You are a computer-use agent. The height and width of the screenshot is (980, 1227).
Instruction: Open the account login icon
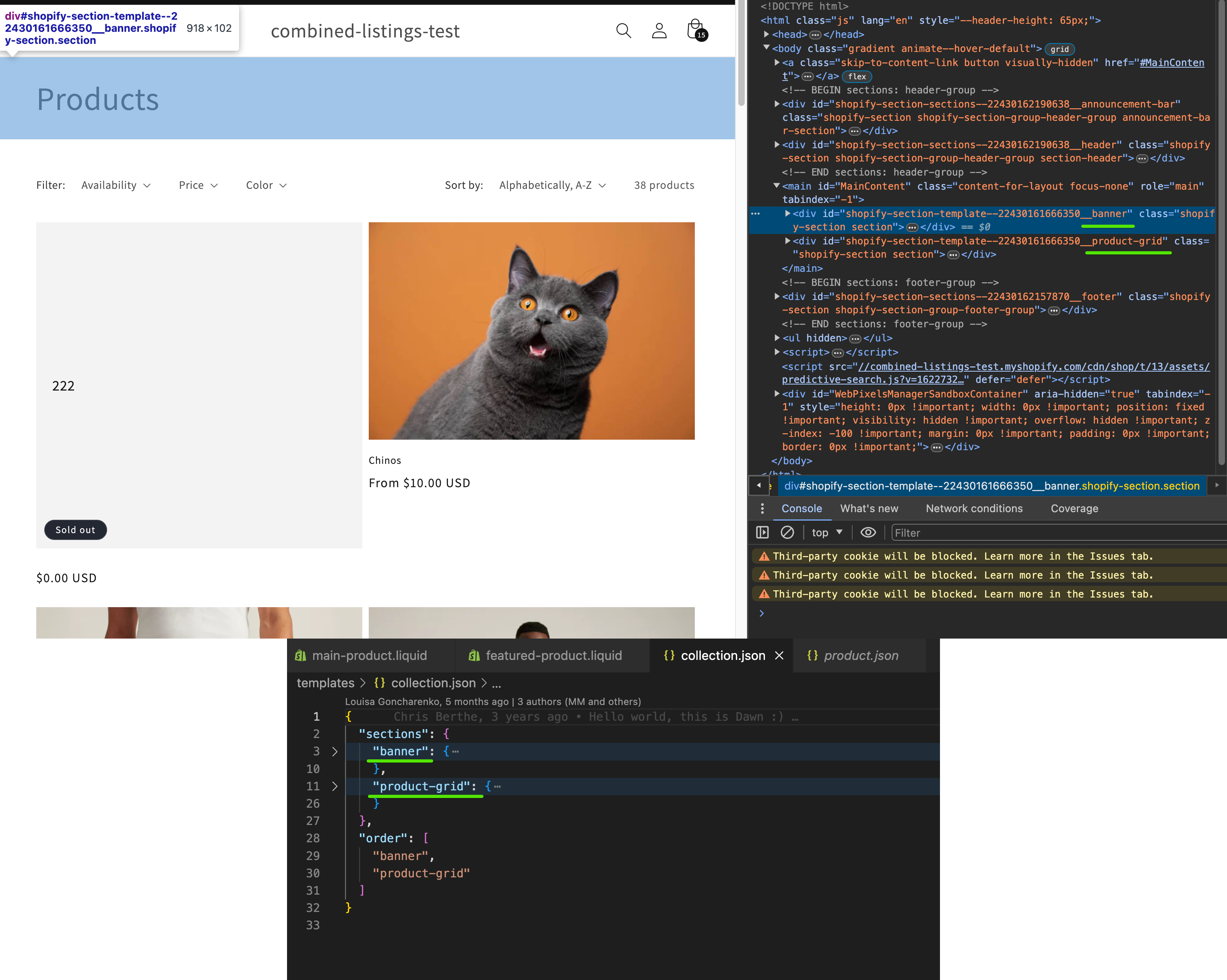659,31
